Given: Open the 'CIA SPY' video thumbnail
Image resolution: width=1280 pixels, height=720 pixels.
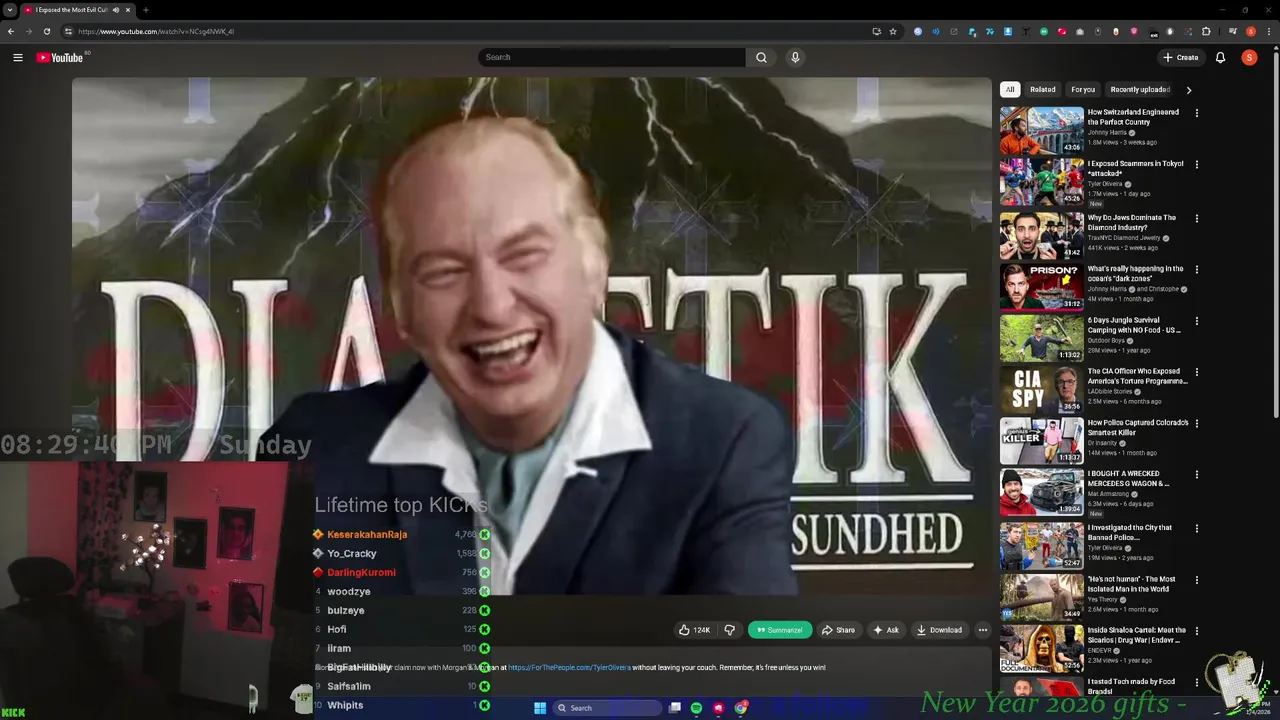Looking at the screenshot, I should pyautogui.click(x=1041, y=390).
